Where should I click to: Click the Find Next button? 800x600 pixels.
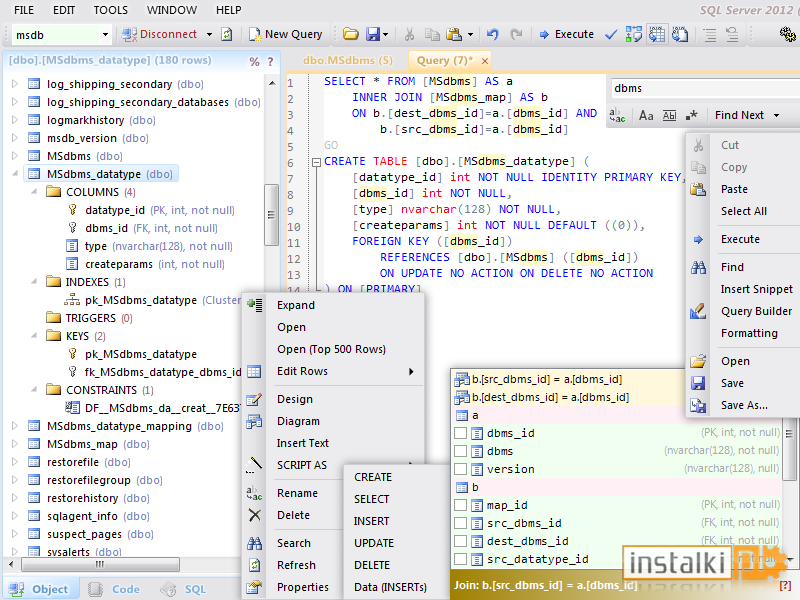[739, 115]
